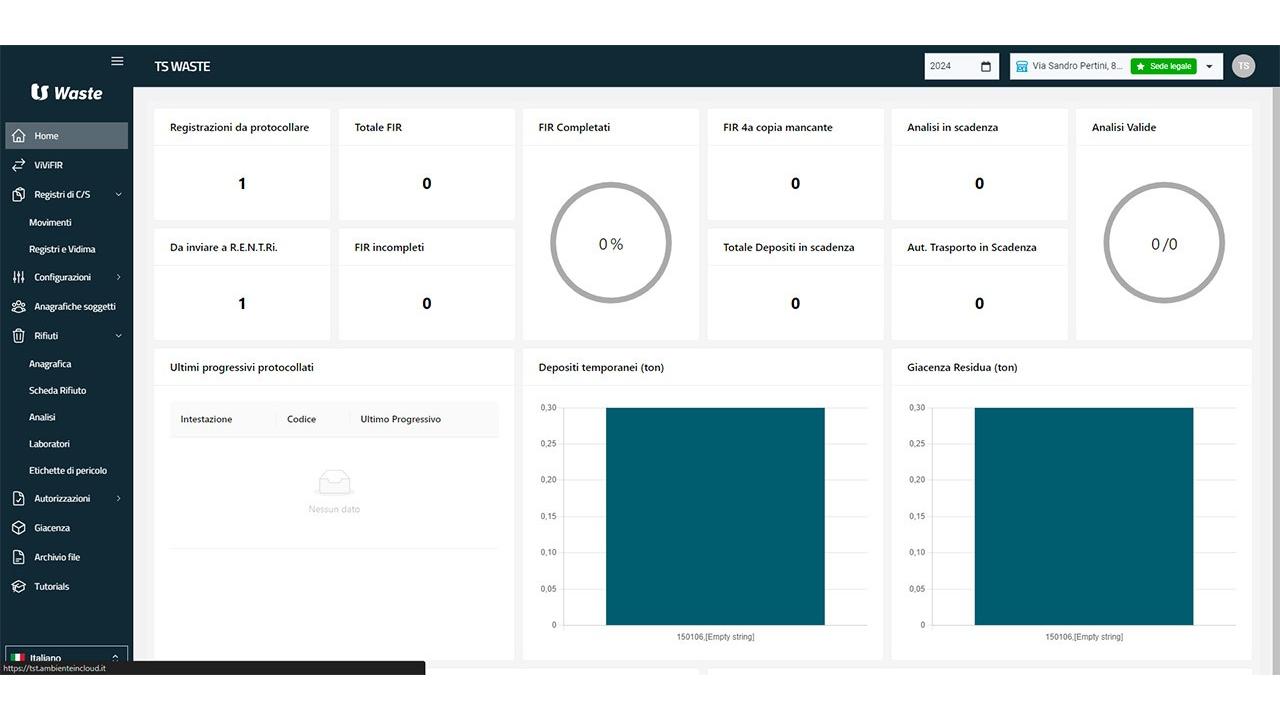1280x720 pixels.
Task: Click the Home house icon in sidebar
Action: (18, 136)
